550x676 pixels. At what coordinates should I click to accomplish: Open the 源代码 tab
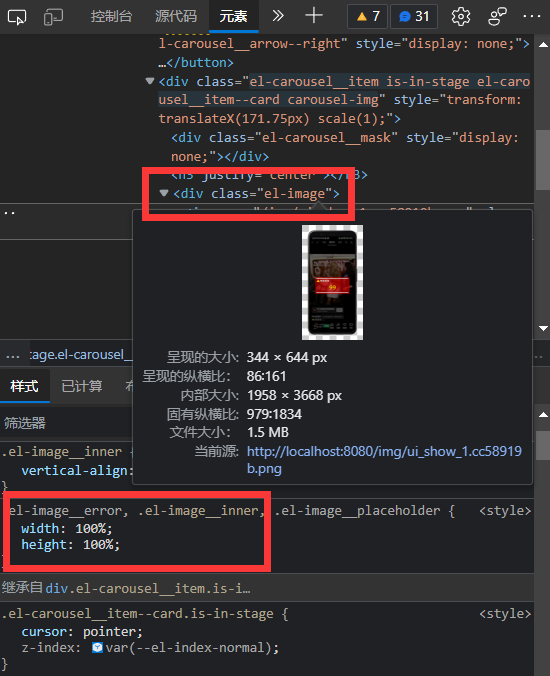point(176,16)
